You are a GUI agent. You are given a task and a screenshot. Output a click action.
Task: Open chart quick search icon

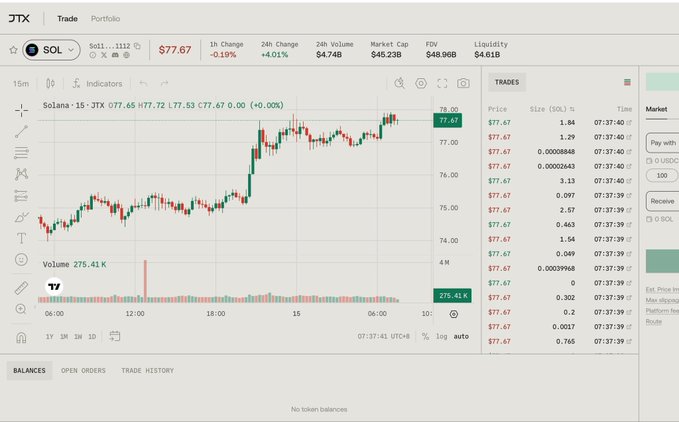click(x=400, y=83)
